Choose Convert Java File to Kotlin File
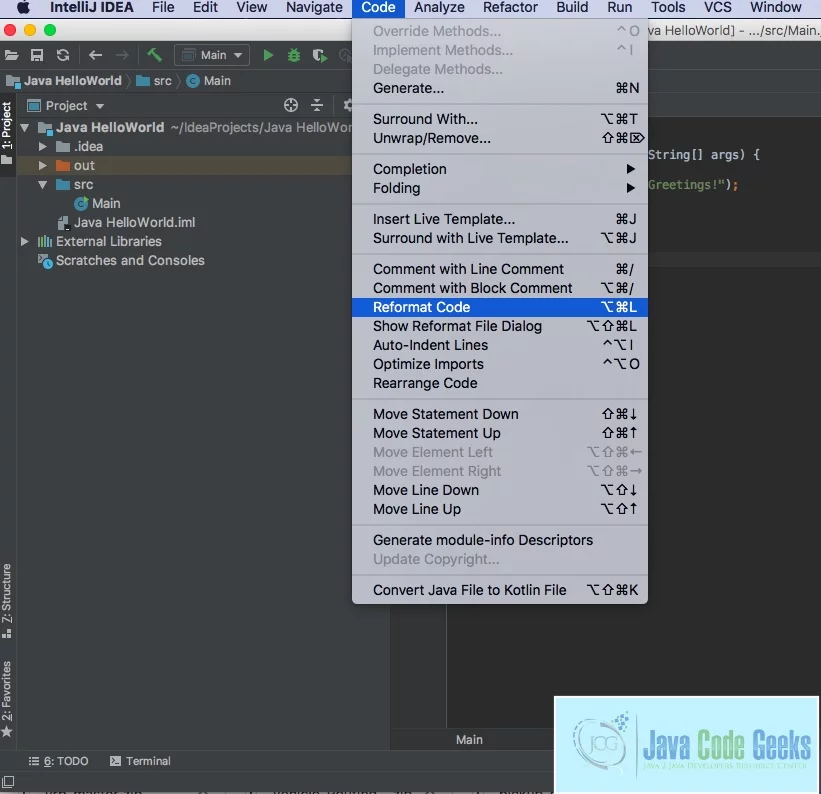Viewport: 821px width, 794px height. point(500,590)
